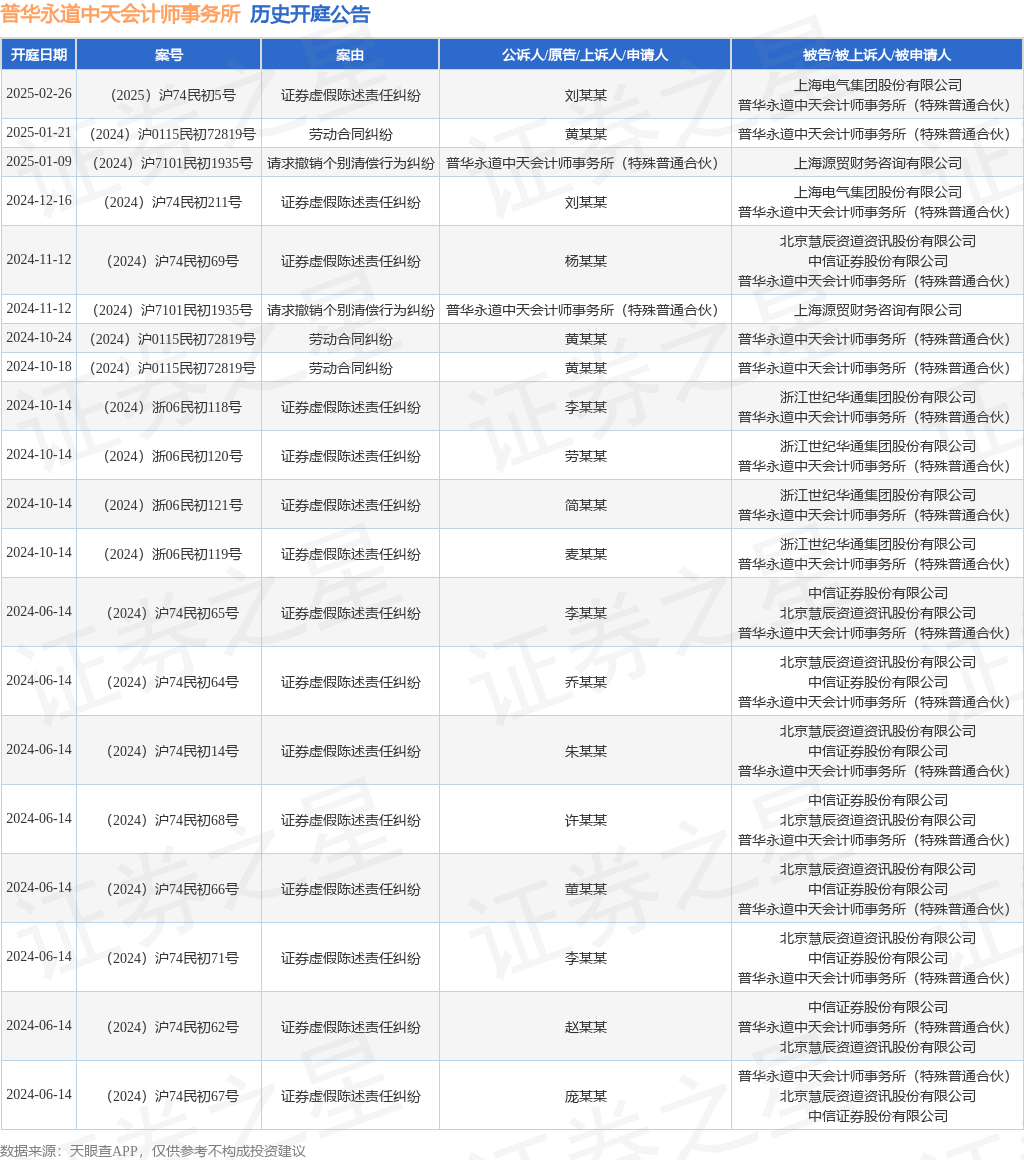
Task: Select case number (2024)沪74民初65号
Action: click(169, 613)
